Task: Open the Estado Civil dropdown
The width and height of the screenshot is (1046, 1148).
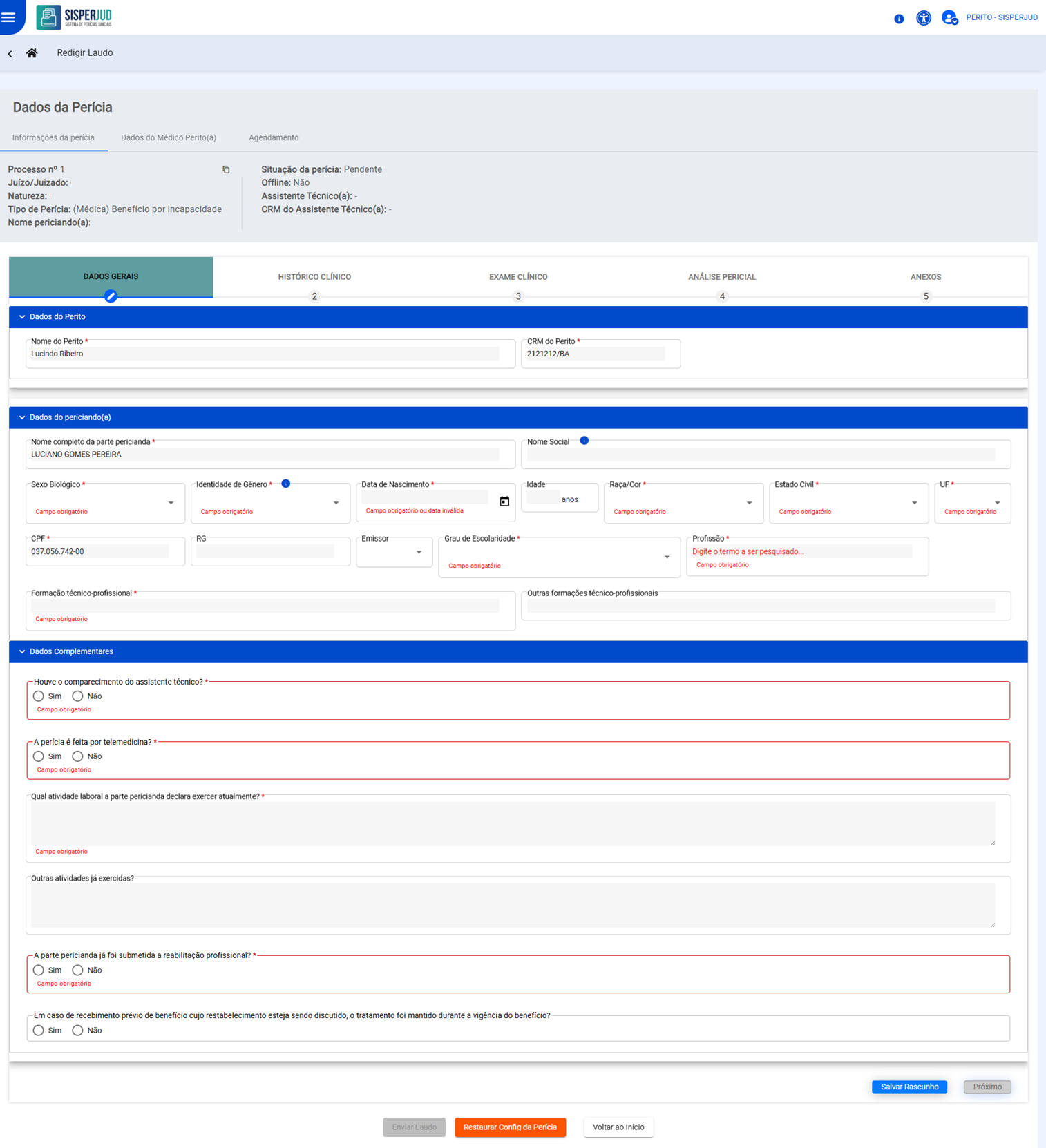Action: coord(848,502)
